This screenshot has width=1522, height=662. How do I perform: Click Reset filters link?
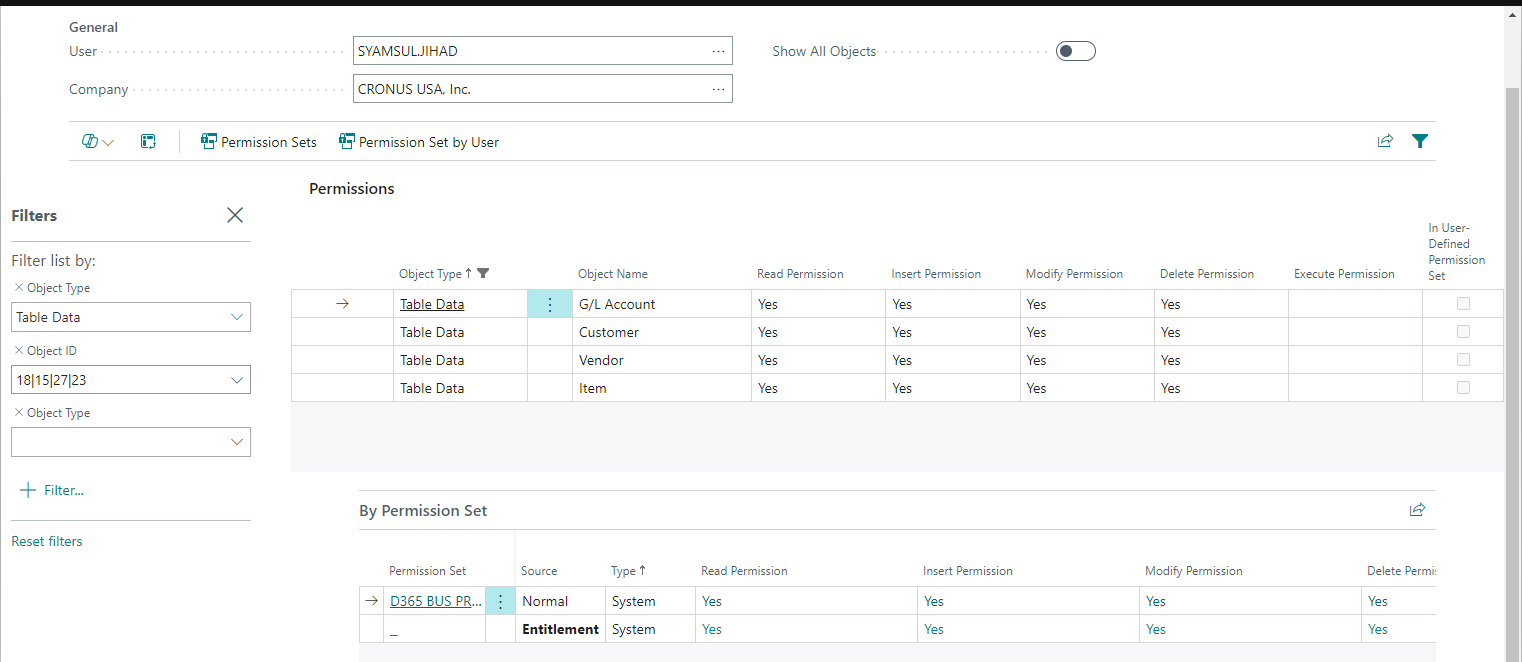(x=47, y=541)
